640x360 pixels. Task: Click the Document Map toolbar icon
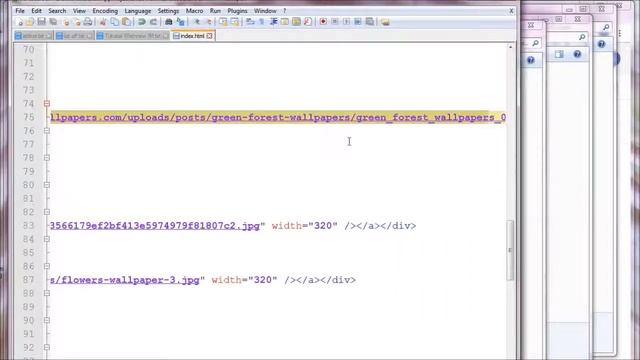296,22
